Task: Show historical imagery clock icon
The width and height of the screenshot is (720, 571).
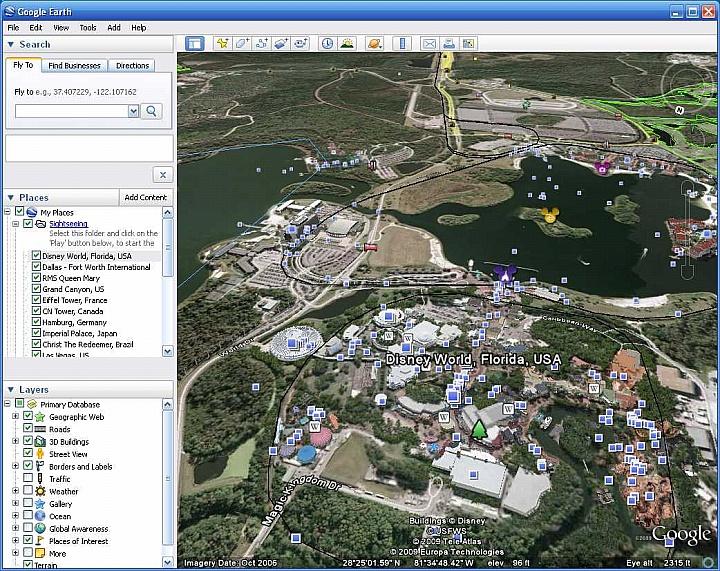Action: pyautogui.click(x=327, y=44)
